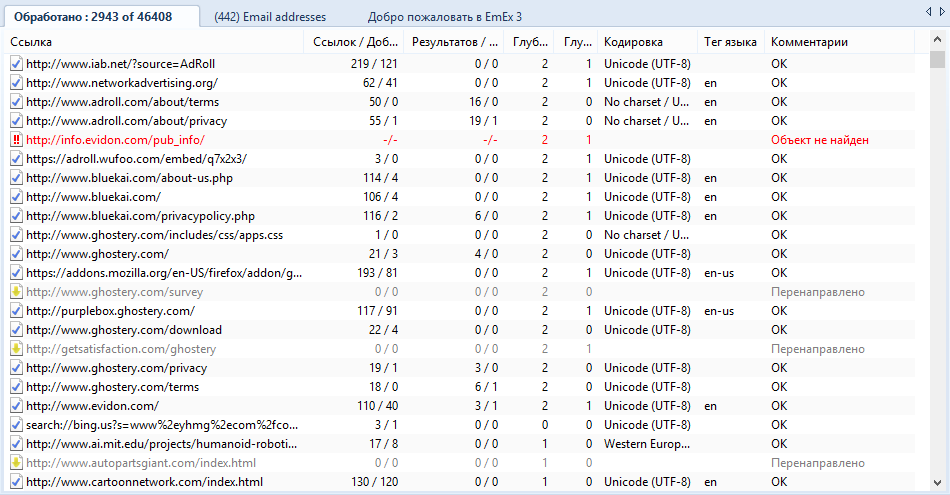The image size is (950, 495).
Task: Click the 19 / 1 results cell for adroll privacy
Action: click(483, 121)
